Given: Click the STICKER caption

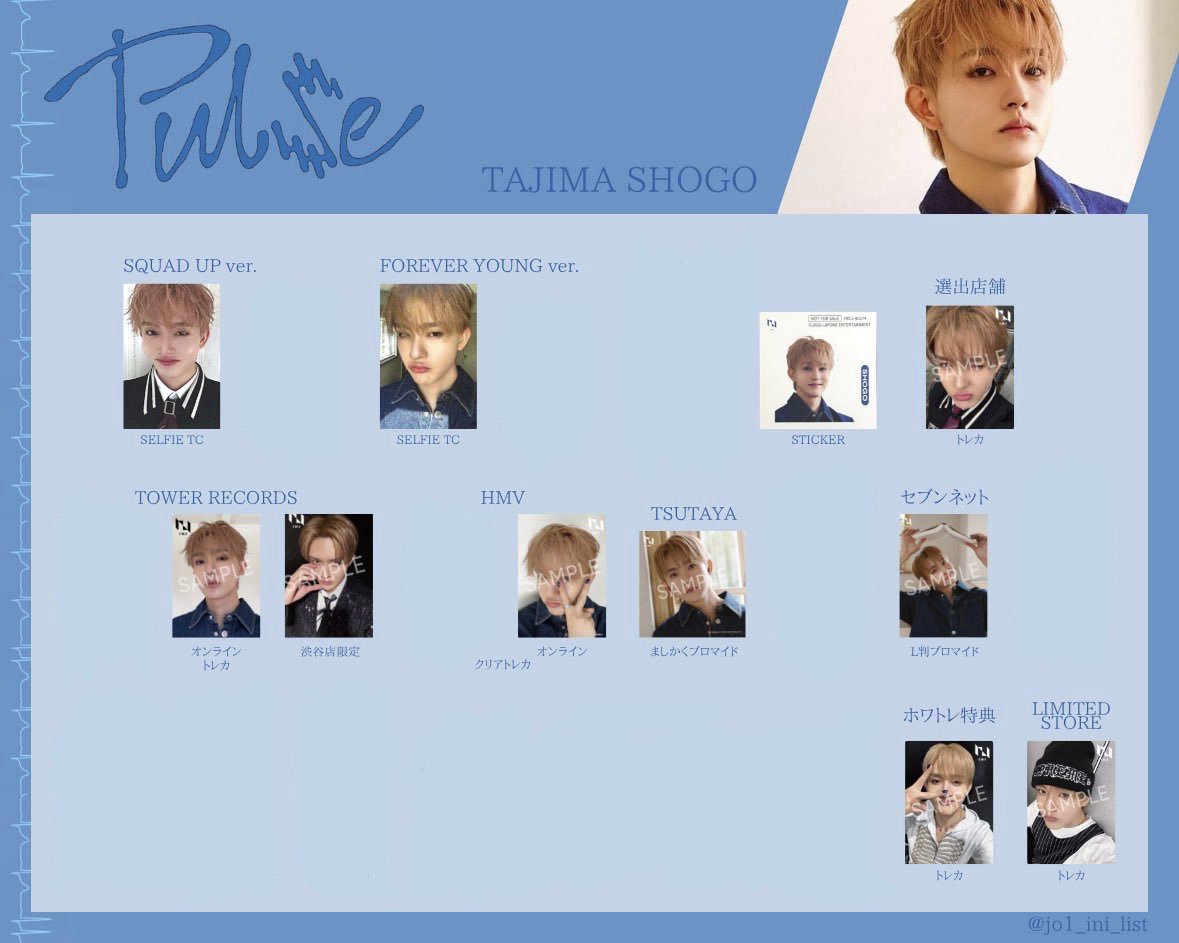Looking at the screenshot, I should tap(818, 440).
